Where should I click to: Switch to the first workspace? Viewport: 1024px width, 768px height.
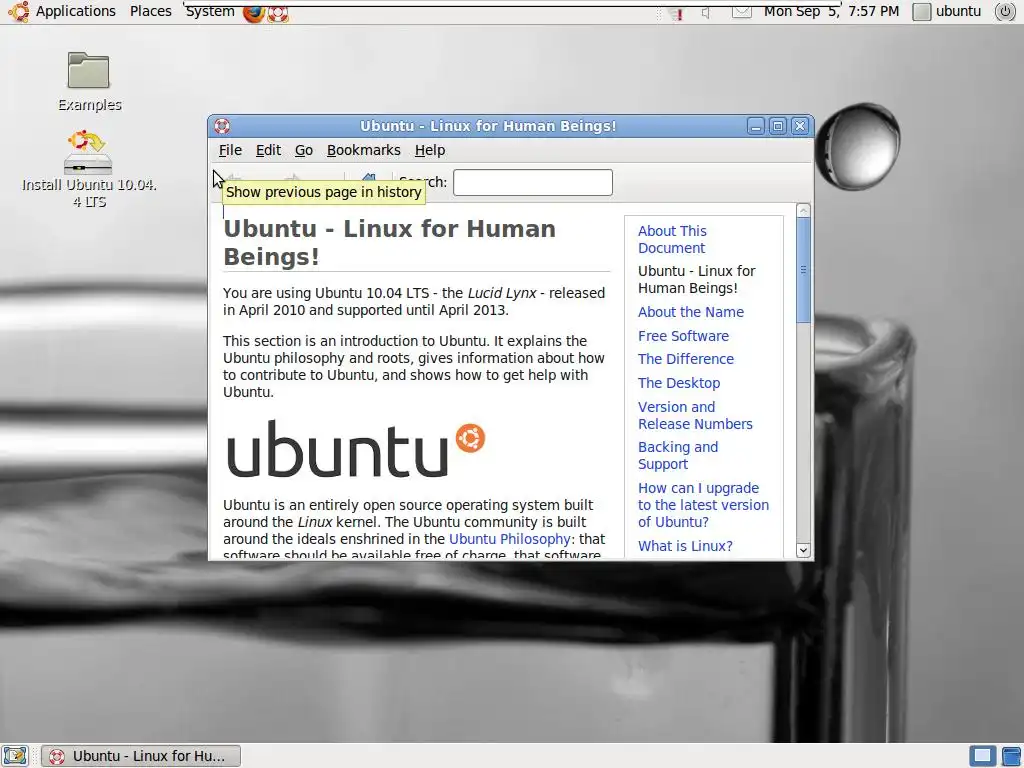coord(982,756)
